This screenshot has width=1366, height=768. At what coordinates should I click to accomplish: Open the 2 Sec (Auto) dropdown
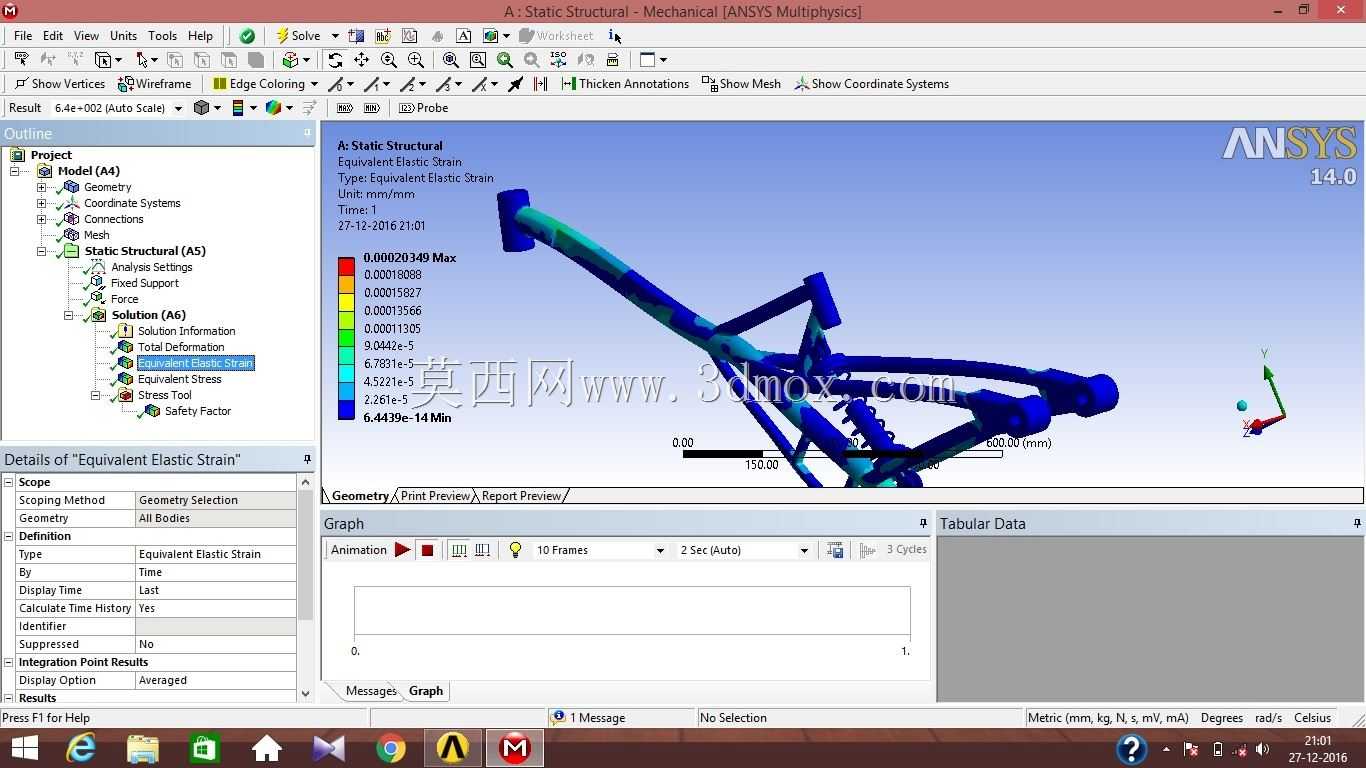pyautogui.click(x=804, y=550)
